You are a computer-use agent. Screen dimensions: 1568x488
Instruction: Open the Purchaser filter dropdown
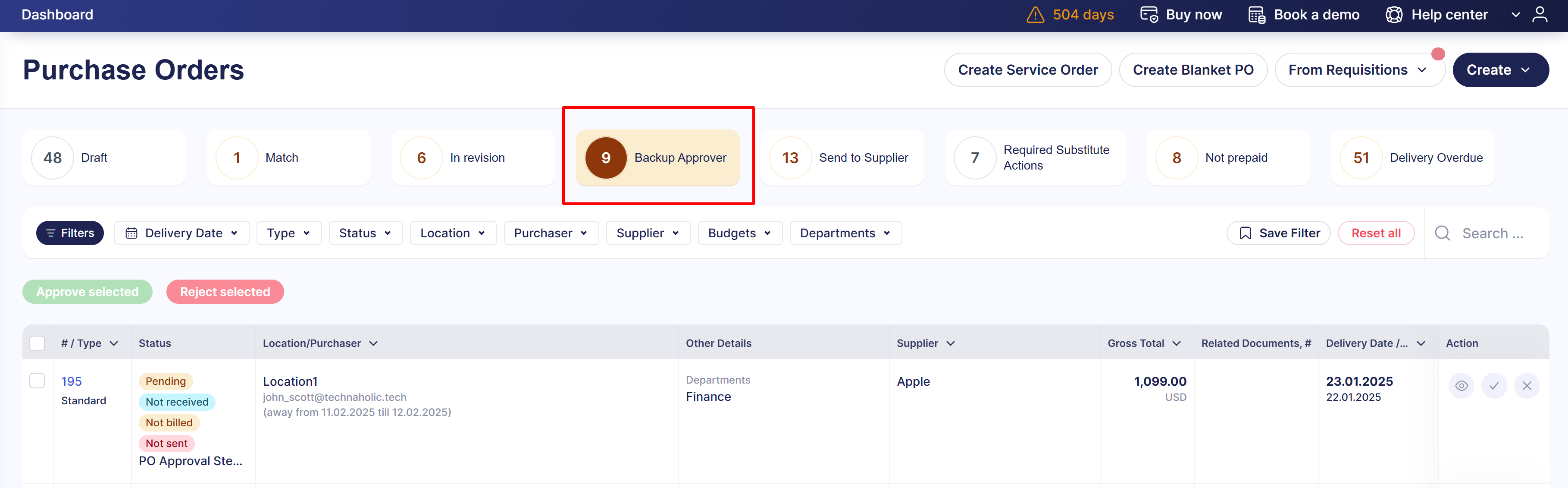(x=551, y=233)
